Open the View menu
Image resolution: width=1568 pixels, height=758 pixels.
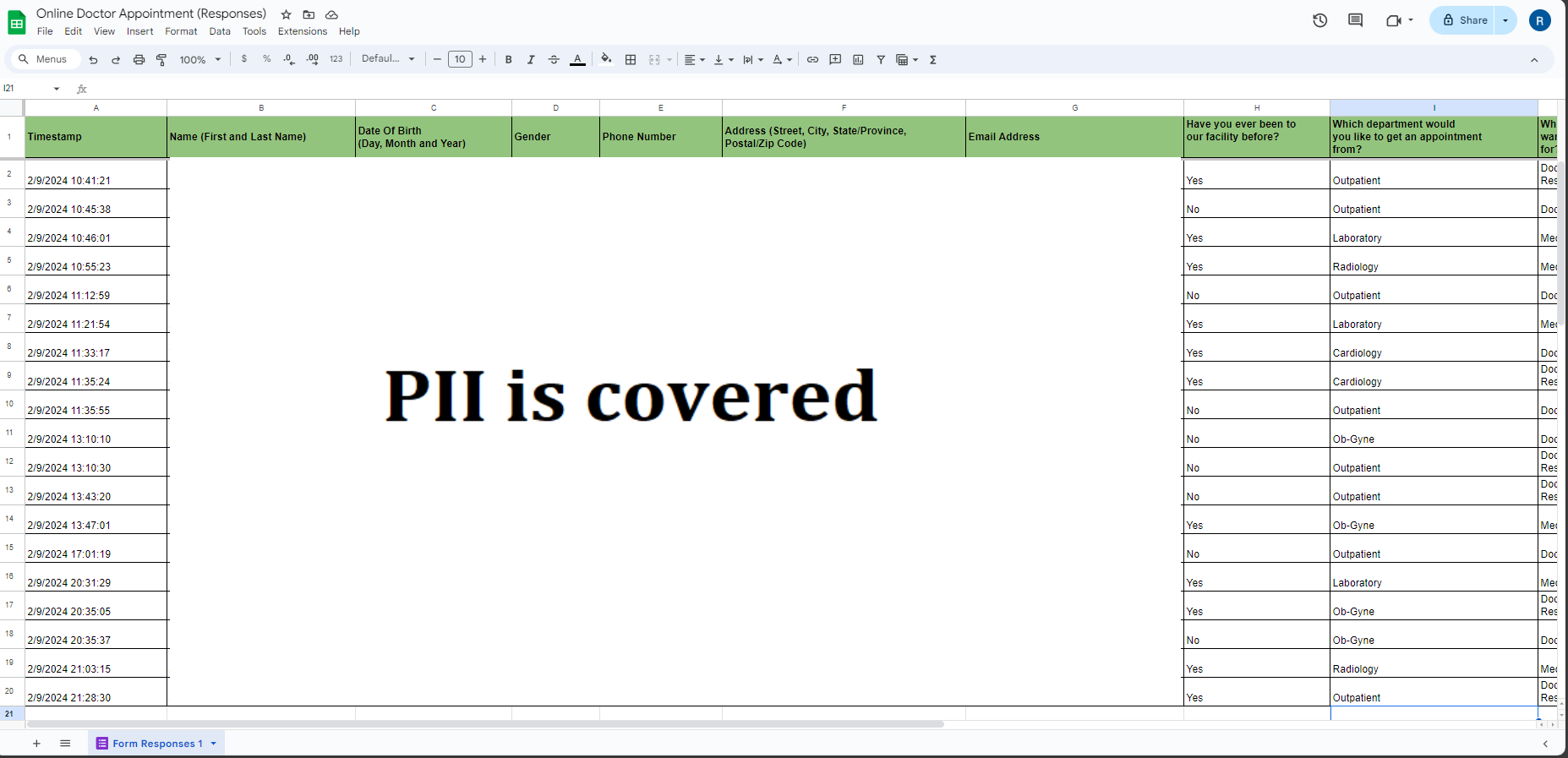coord(104,31)
